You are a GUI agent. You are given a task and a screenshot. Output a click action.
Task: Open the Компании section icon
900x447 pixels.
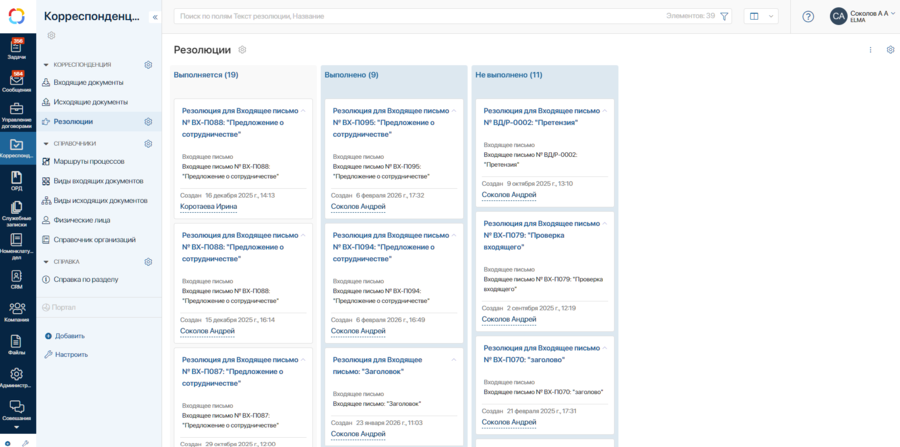pyautogui.click(x=17, y=311)
